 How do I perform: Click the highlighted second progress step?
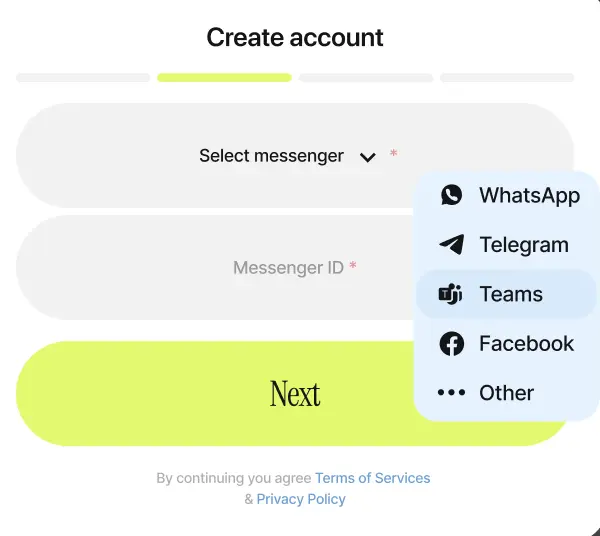pos(224,77)
